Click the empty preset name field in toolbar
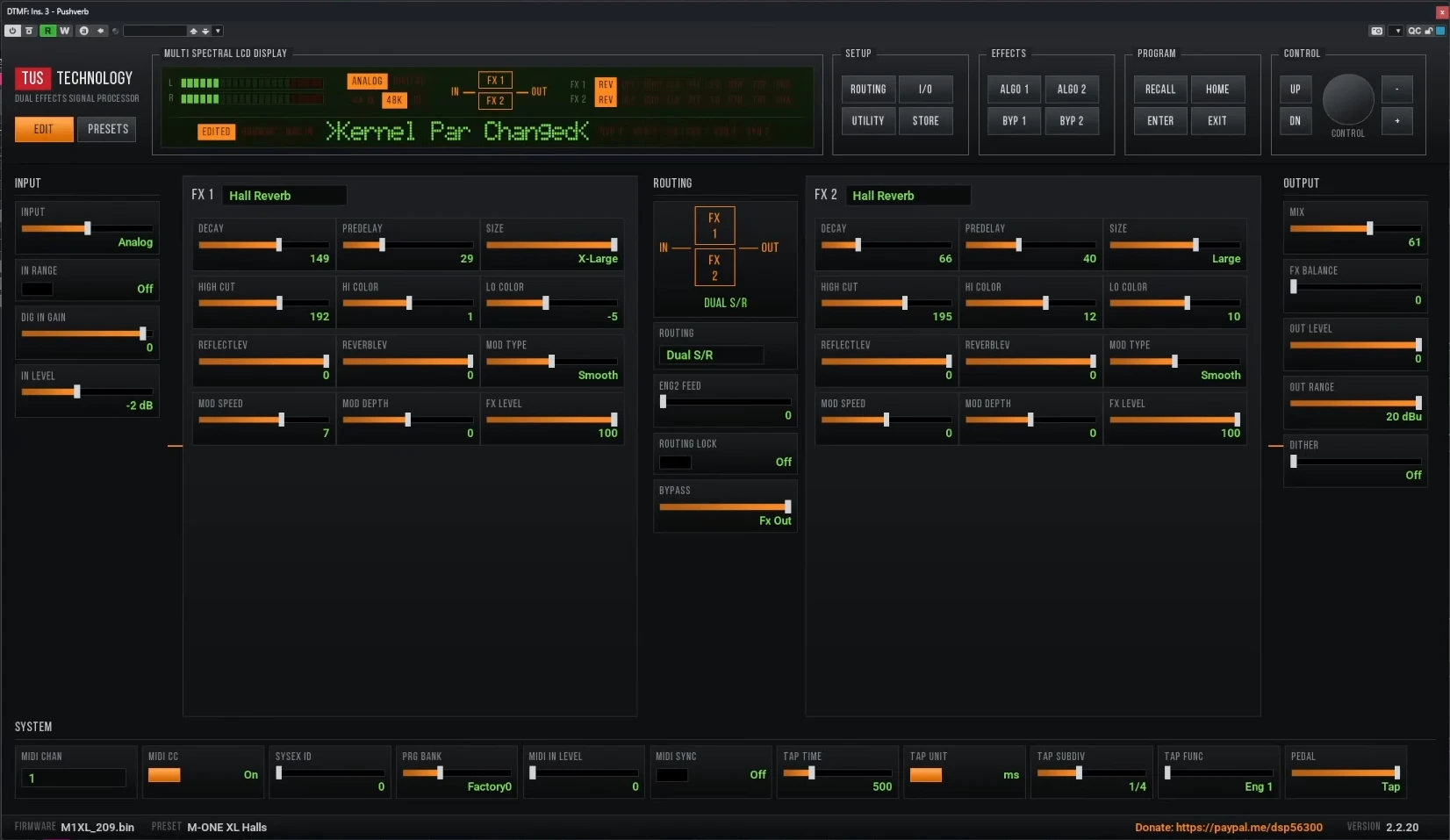The image size is (1450, 840). [154, 31]
